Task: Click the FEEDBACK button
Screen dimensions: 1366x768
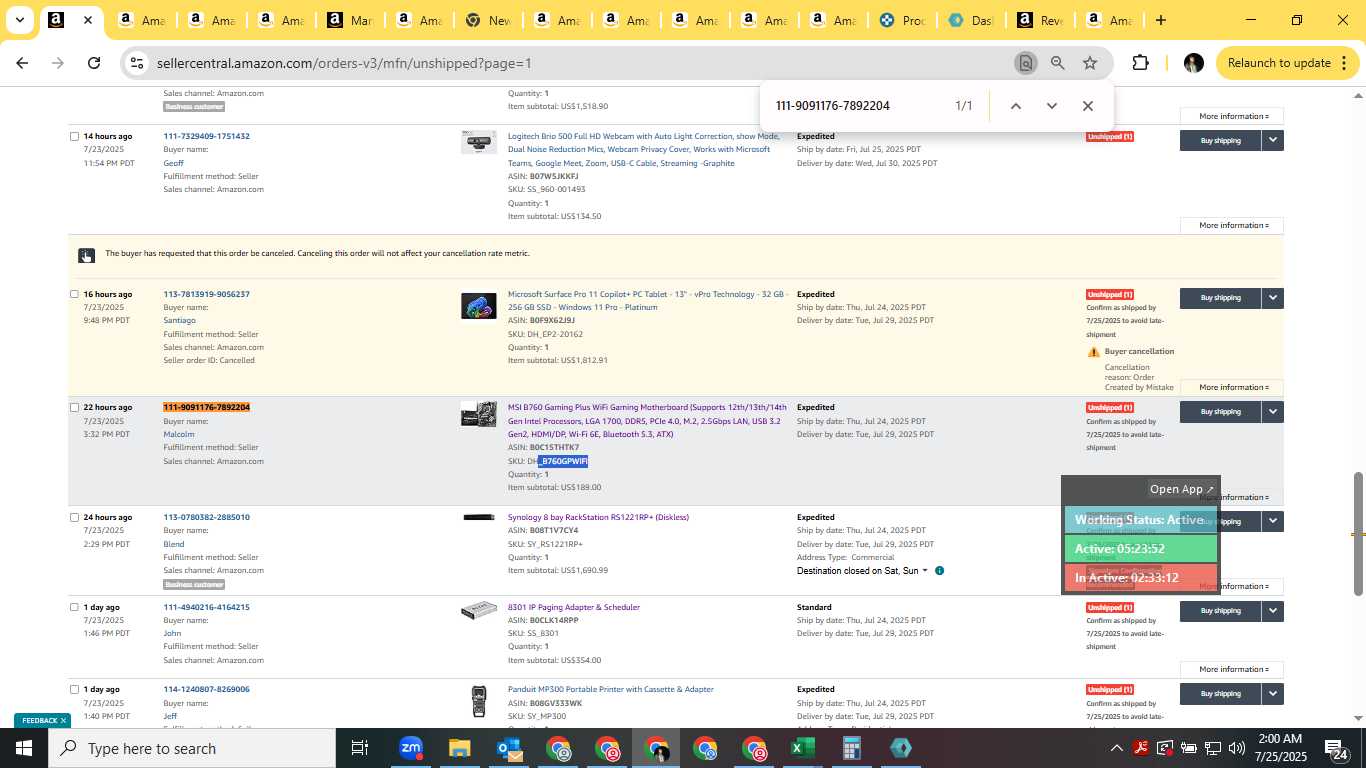Action: tap(42, 720)
